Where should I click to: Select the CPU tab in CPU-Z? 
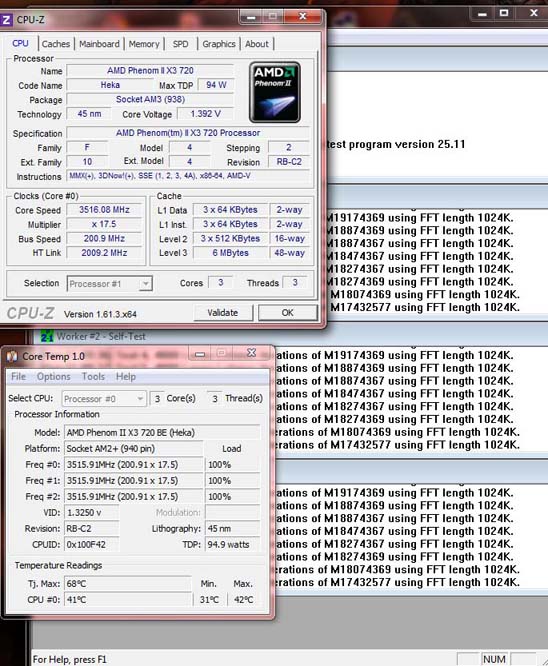pos(20,43)
